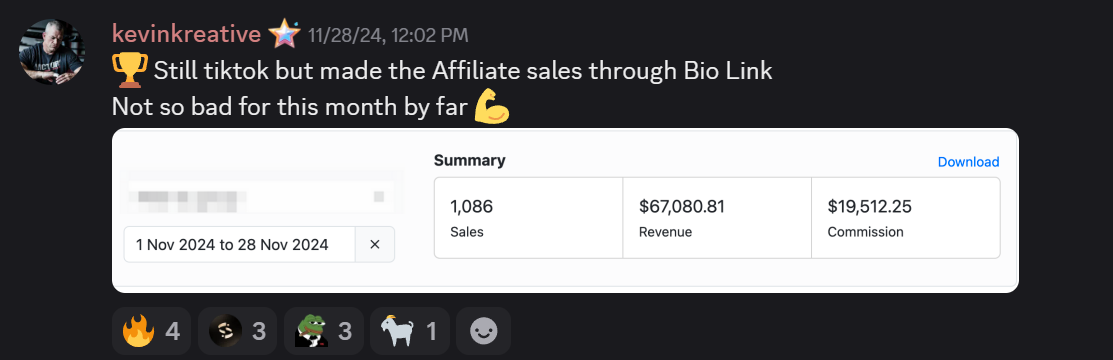Click the flexed bicep emoji
1113x360 pixels.
[491, 107]
